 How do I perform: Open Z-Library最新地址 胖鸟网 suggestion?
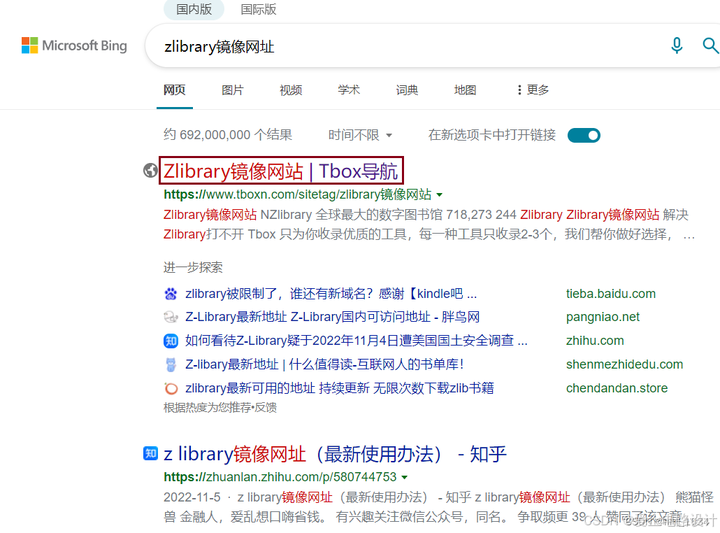[332, 317]
